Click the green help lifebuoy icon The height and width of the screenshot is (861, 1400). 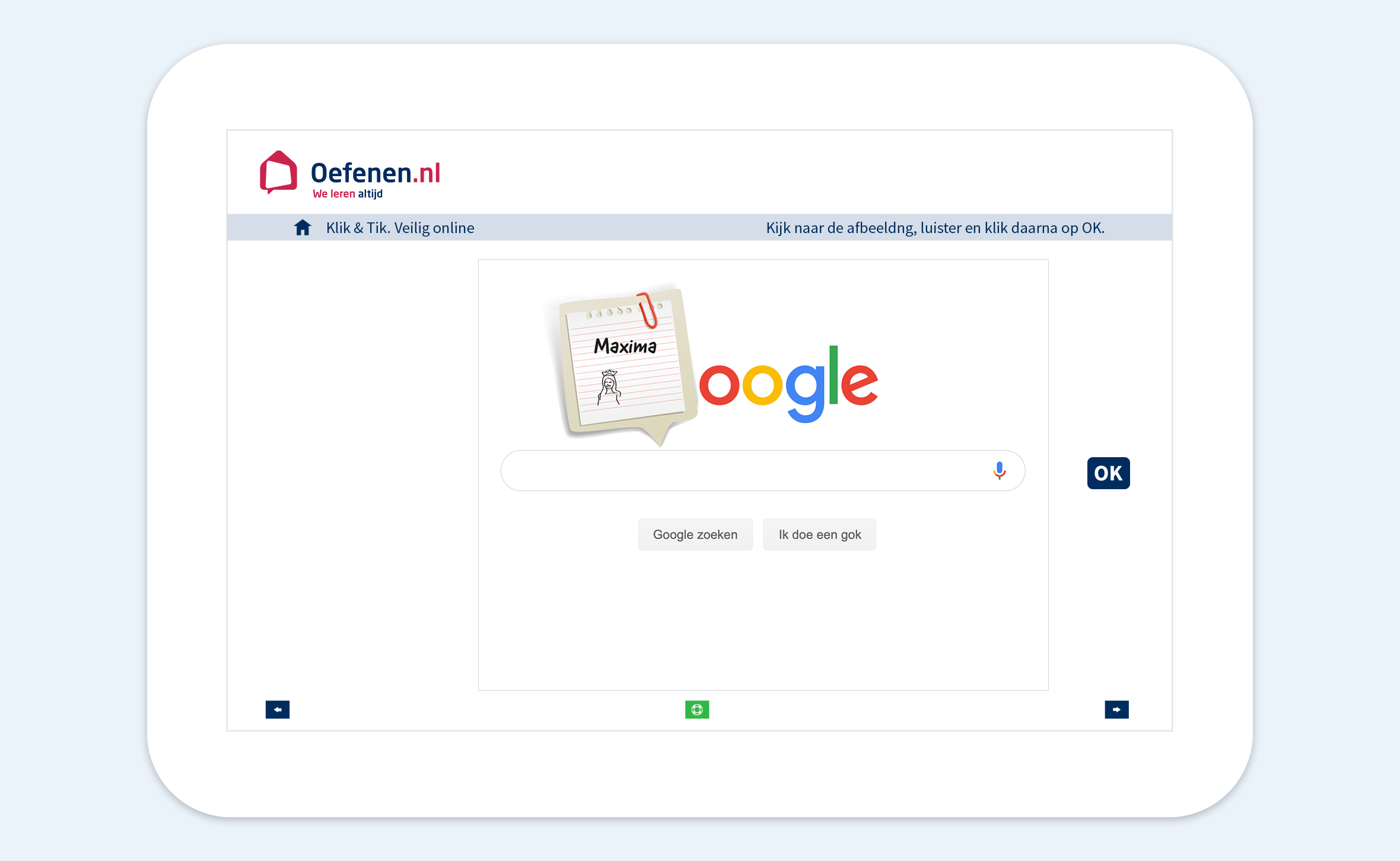pyautogui.click(x=697, y=710)
